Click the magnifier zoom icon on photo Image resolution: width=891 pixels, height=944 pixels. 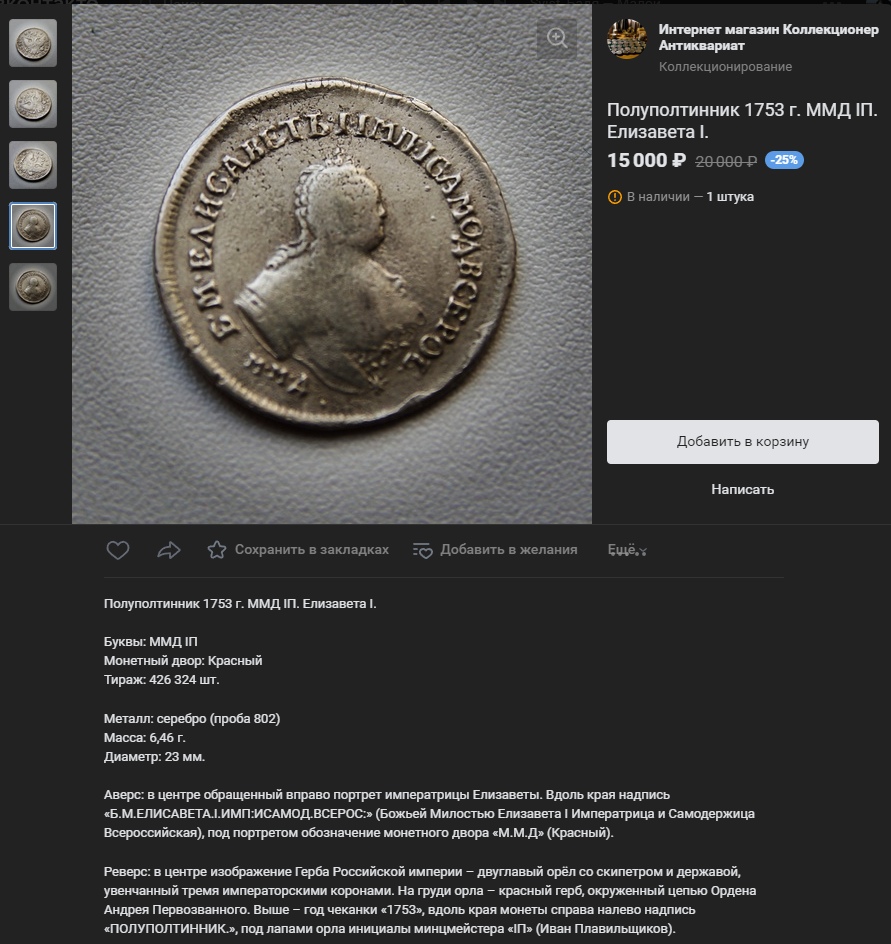(x=557, y=38)
